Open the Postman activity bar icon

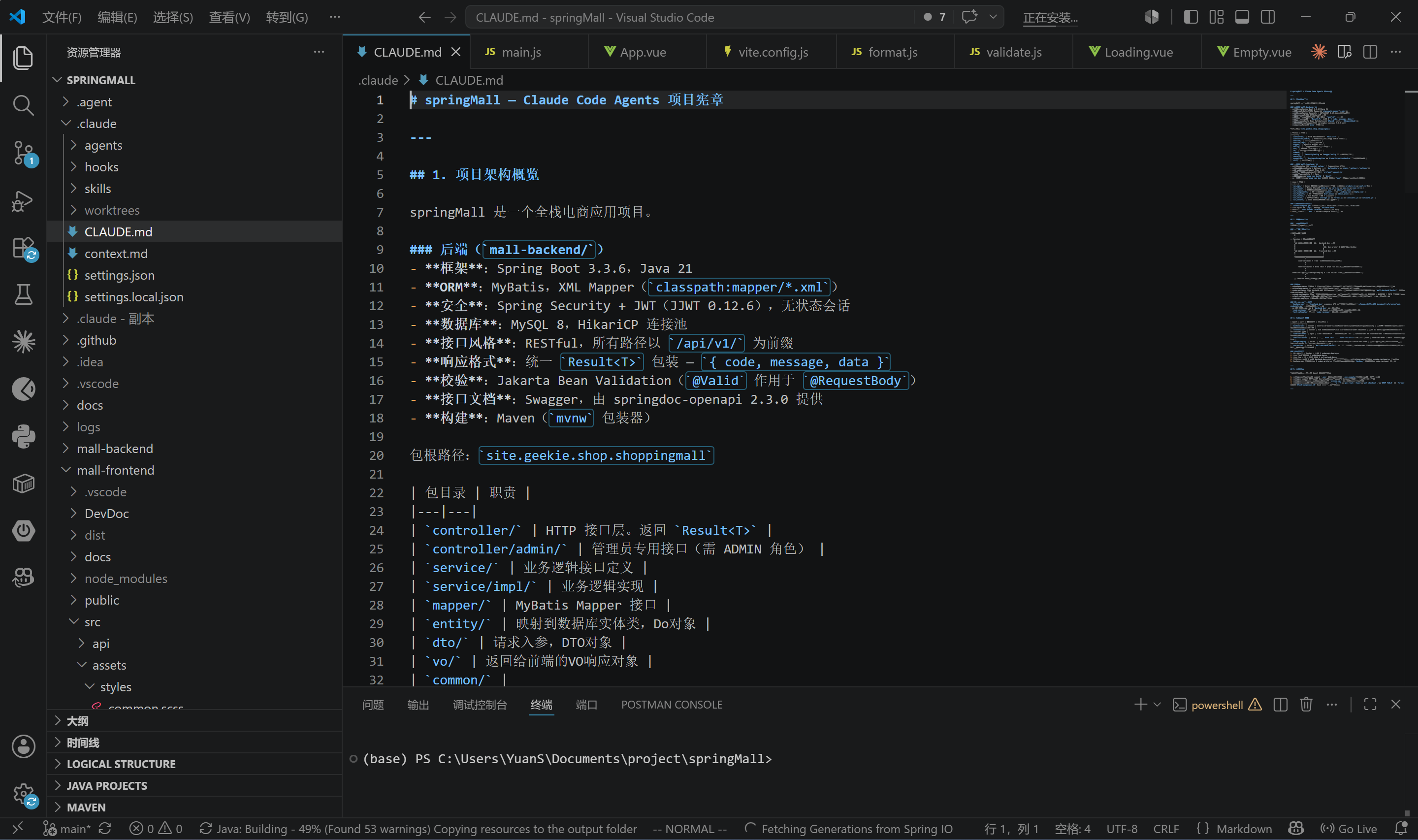pyautogui.click(x=23, y=389)
